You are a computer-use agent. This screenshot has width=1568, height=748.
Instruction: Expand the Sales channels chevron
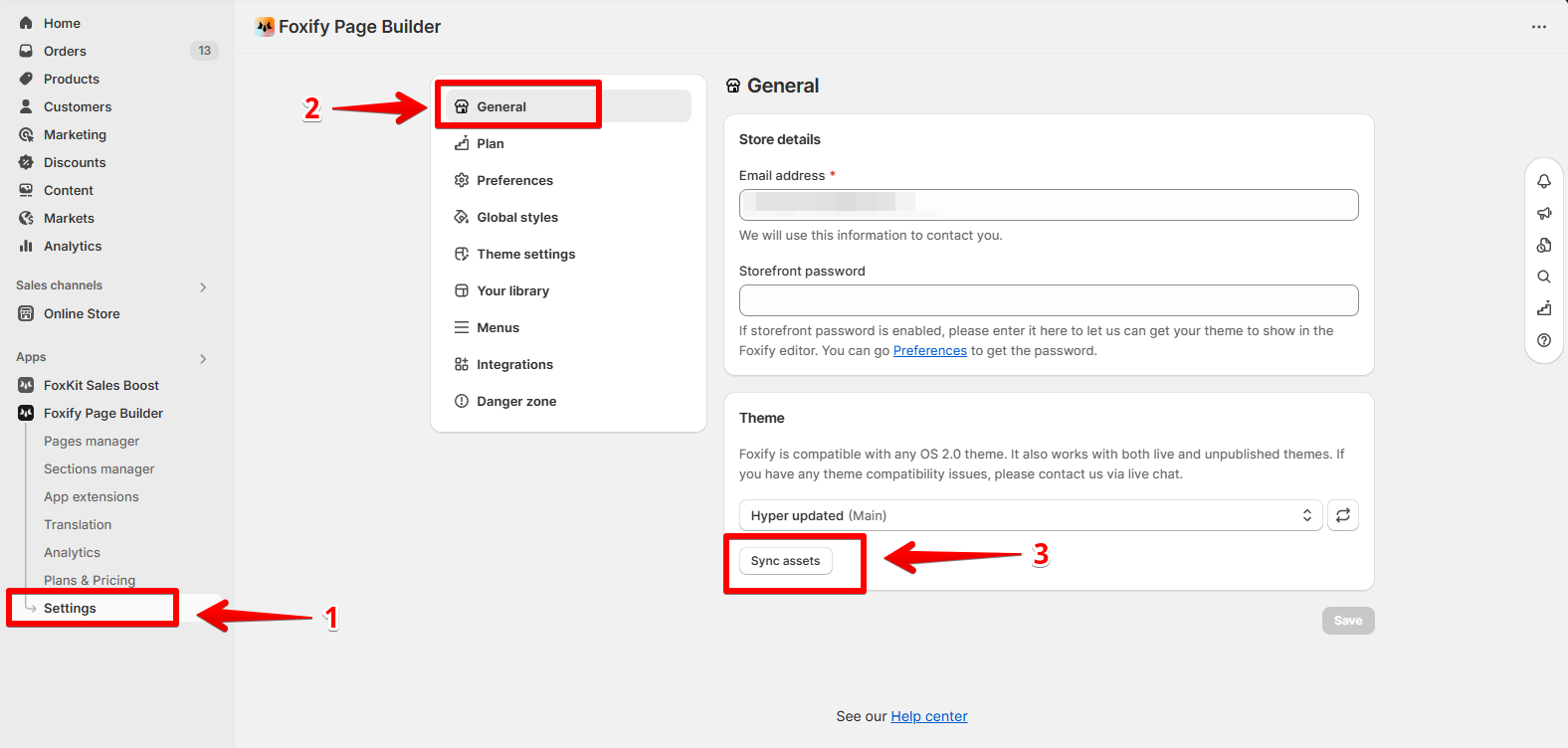pyautogui.click(x=203, y=286)
